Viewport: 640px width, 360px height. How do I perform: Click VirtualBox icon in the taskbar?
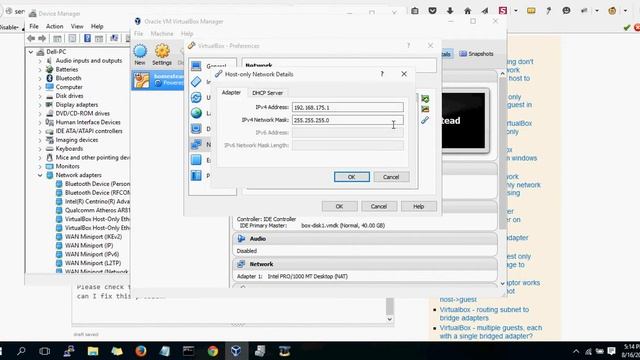point(236,351)
